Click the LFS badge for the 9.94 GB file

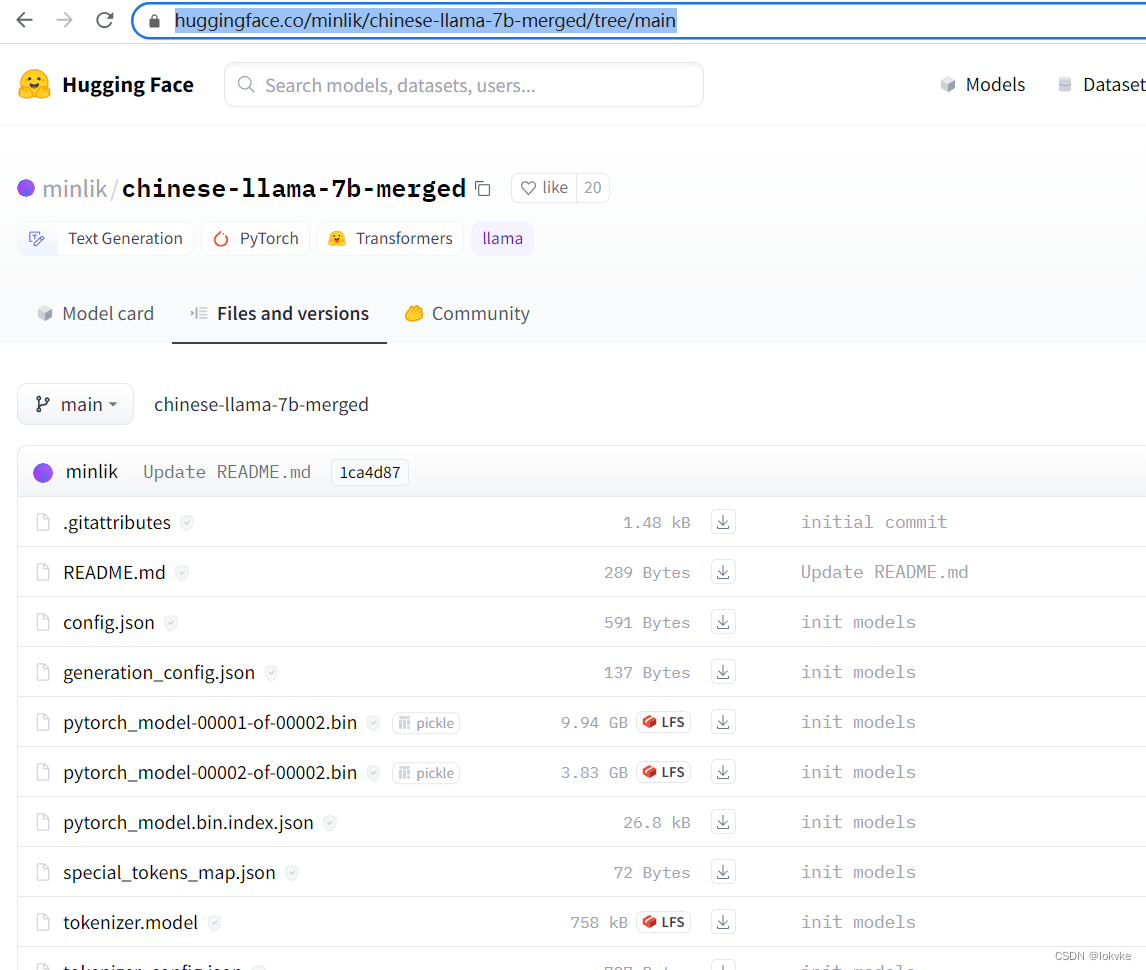click(664, 722)
